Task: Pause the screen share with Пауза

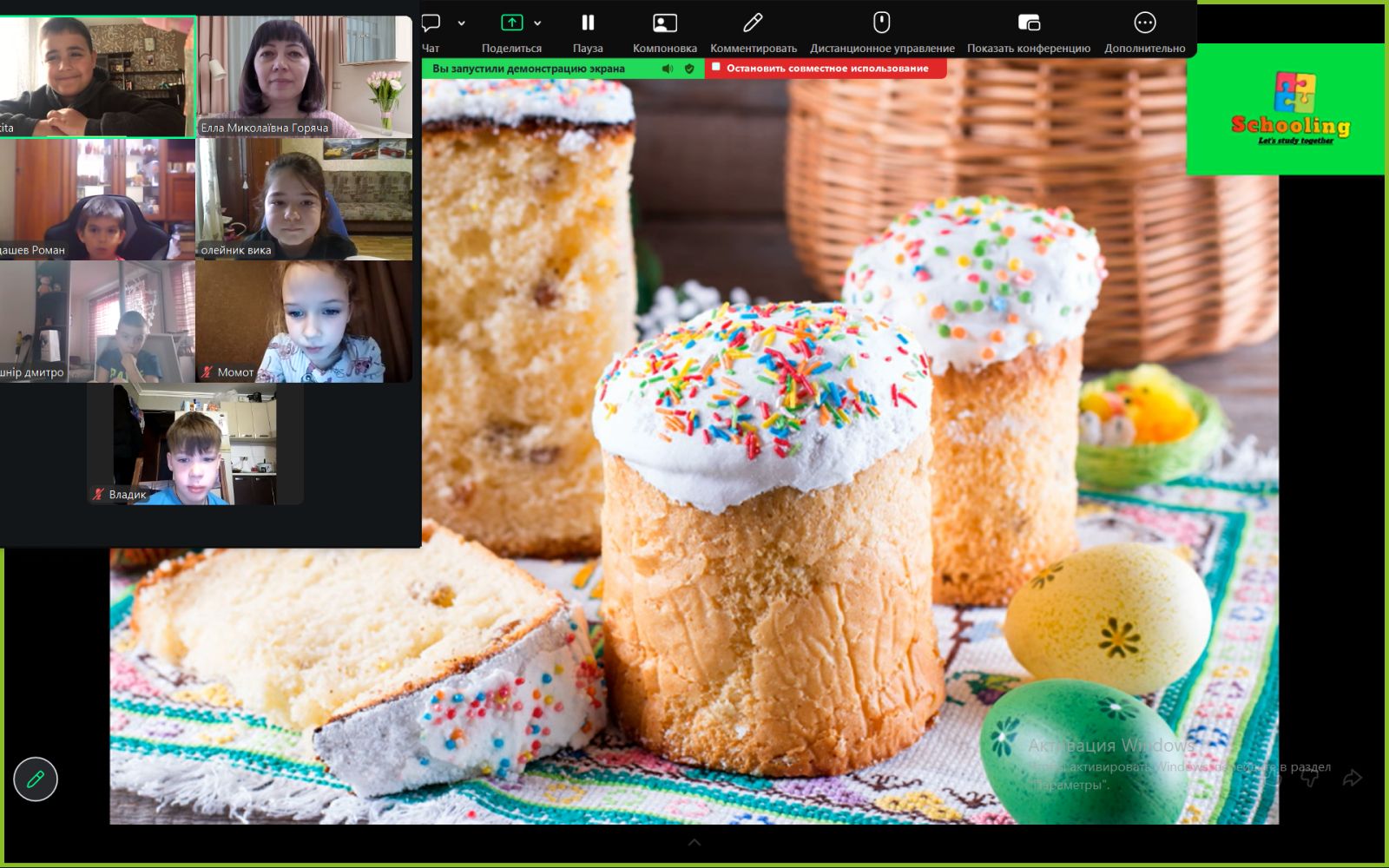Action: (588, 31)
